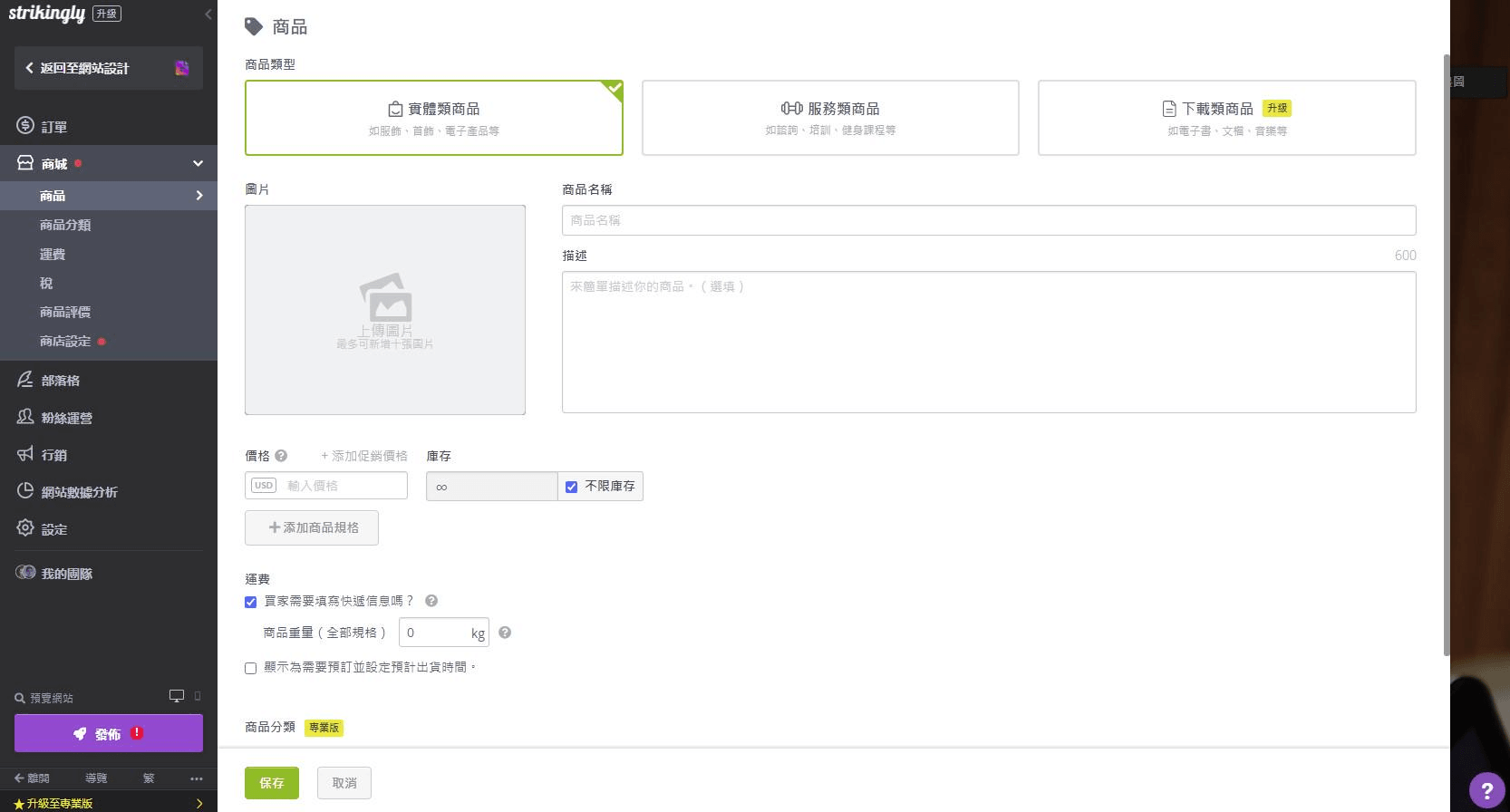The width and height of the screenshot is (1510, 812).
Task: Check the 顯示為需要預訂 checkbox
Action: (x=251, y=668)
